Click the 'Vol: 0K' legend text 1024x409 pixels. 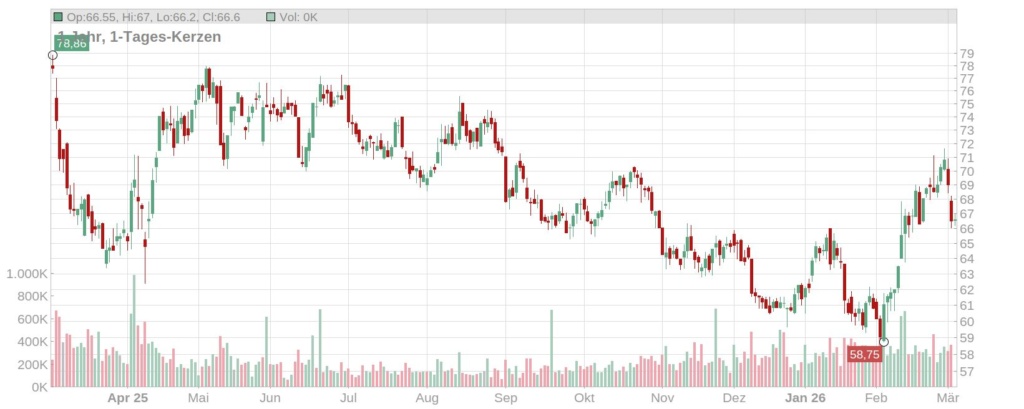coord(301,17)
